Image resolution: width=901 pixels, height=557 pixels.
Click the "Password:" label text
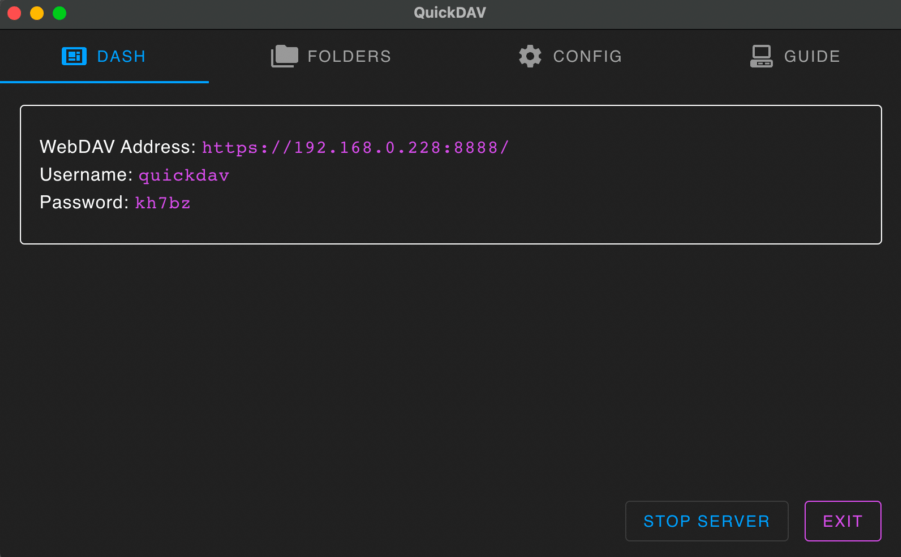pos(84,202)
